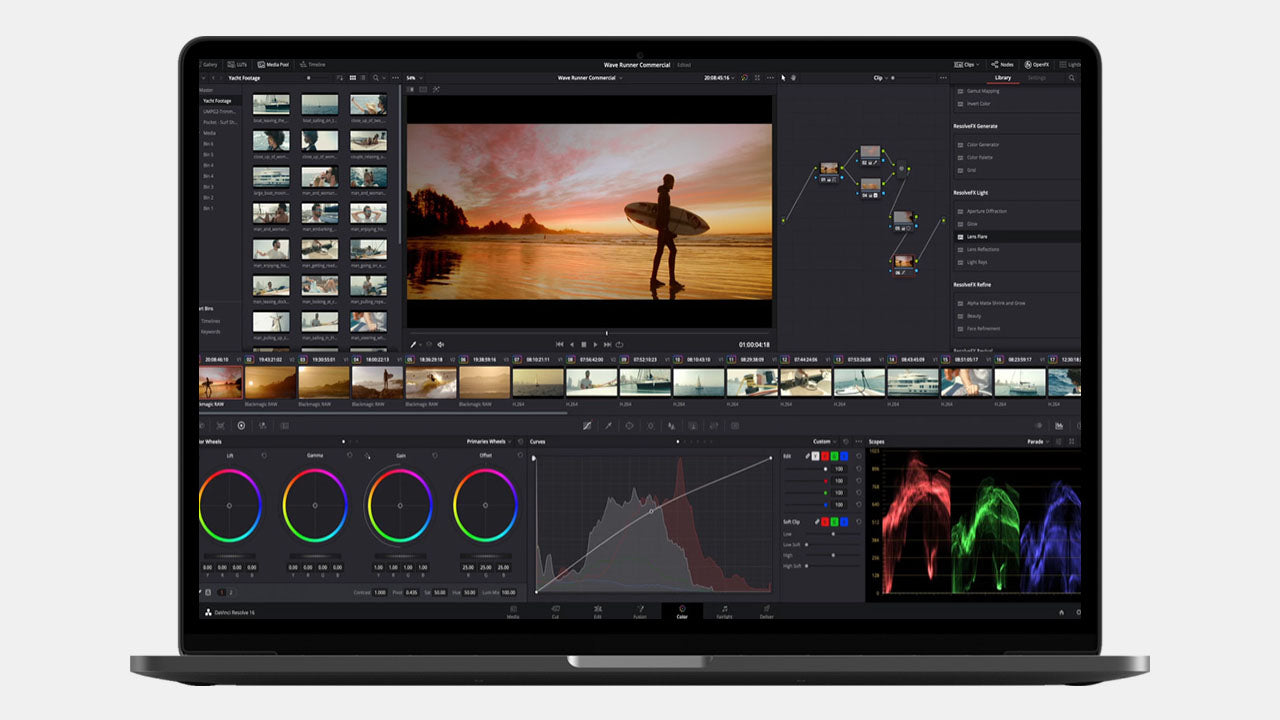Click the Stop playback button
The width and height of the screenshot is (1280, 720).
point(583,344)
